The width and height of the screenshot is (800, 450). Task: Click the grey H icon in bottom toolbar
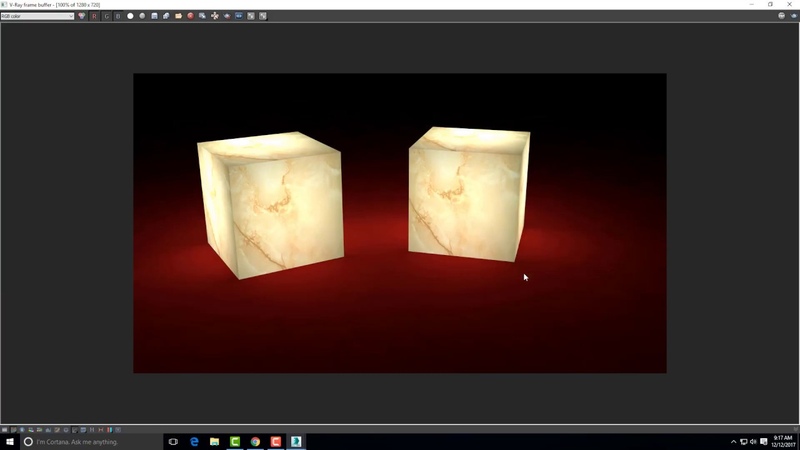(92, 430)
